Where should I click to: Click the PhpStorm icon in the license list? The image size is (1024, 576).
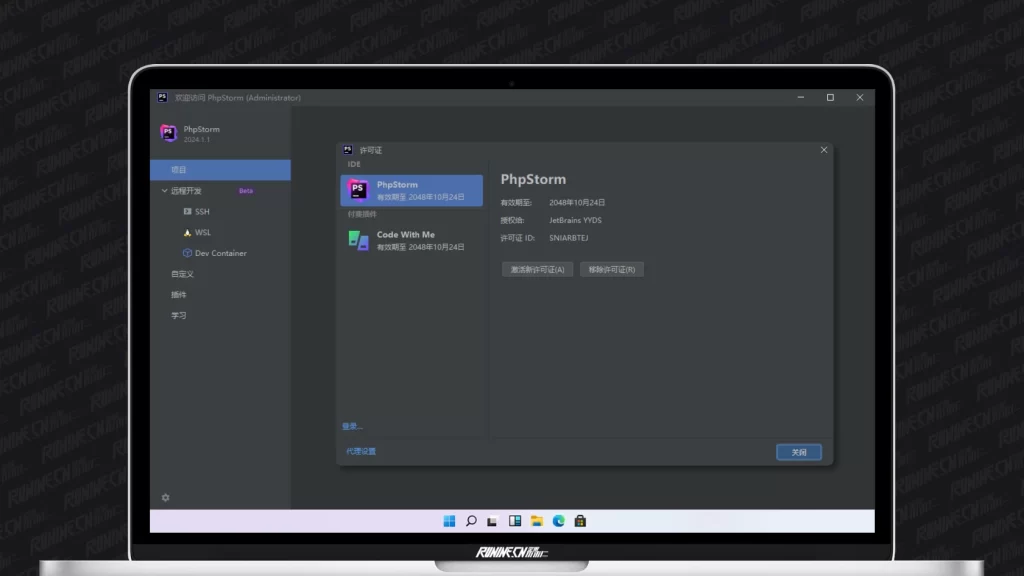358,190
